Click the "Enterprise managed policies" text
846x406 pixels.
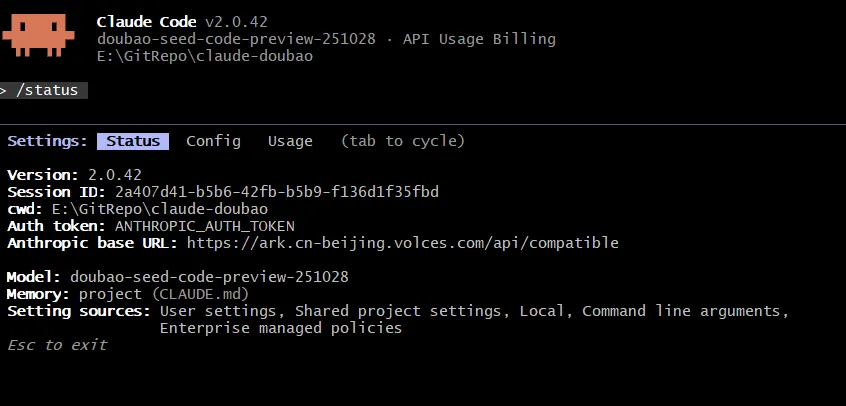(x=280, y=328)
